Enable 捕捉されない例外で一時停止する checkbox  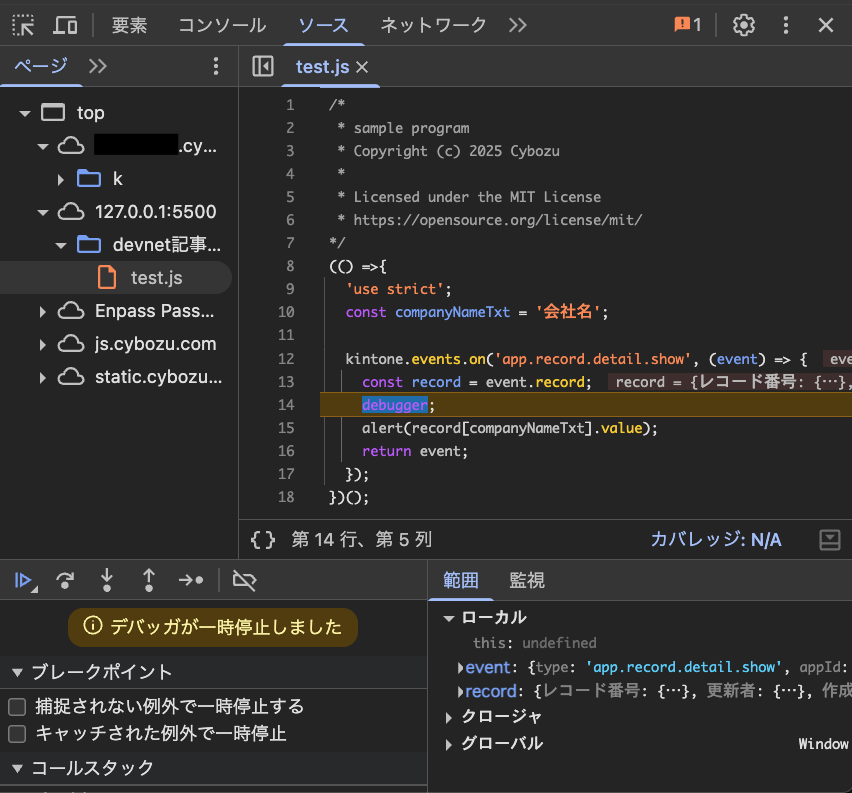click(17, 707)
